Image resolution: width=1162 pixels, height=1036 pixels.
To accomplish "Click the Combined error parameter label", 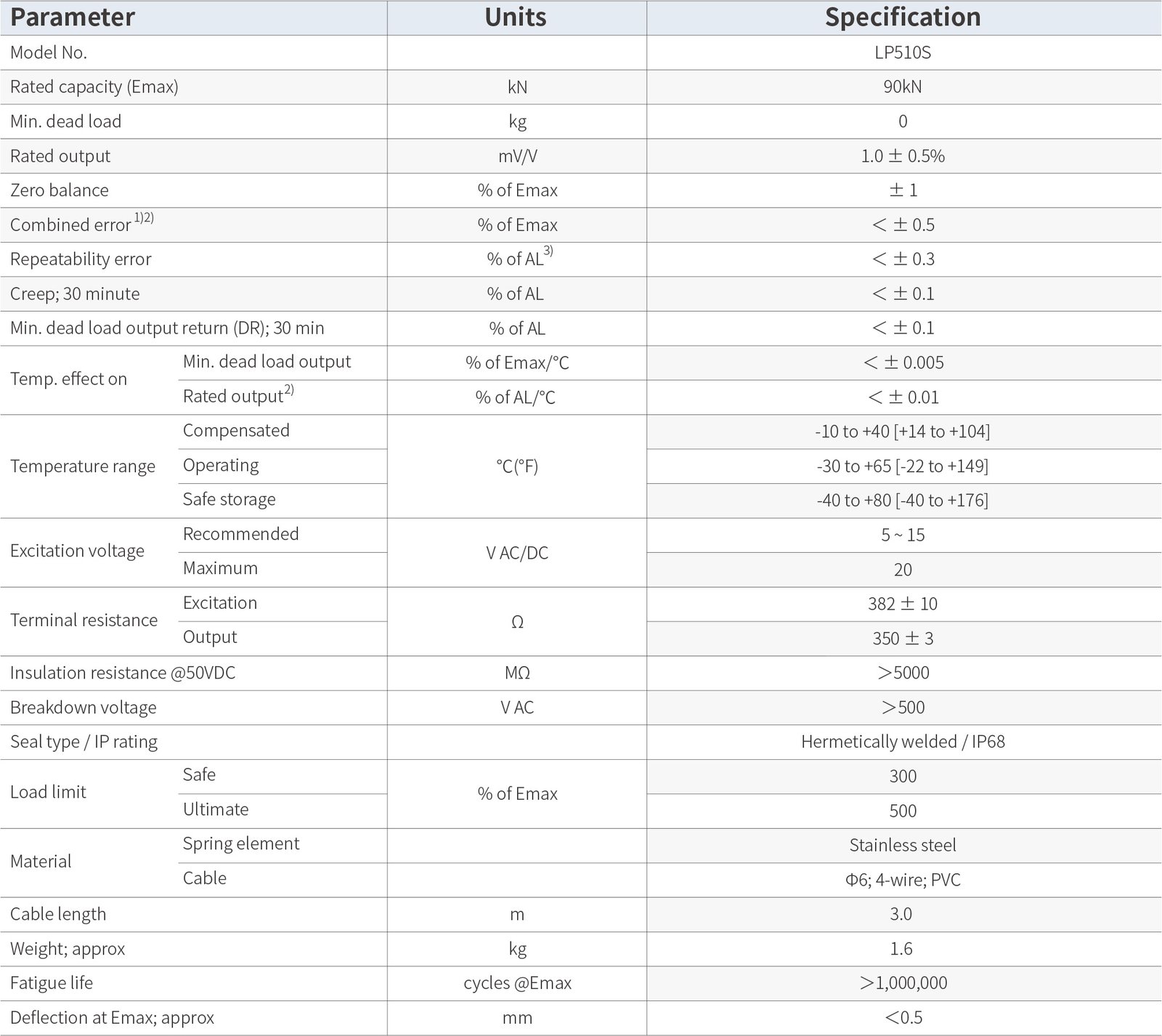I will [70, 225].
